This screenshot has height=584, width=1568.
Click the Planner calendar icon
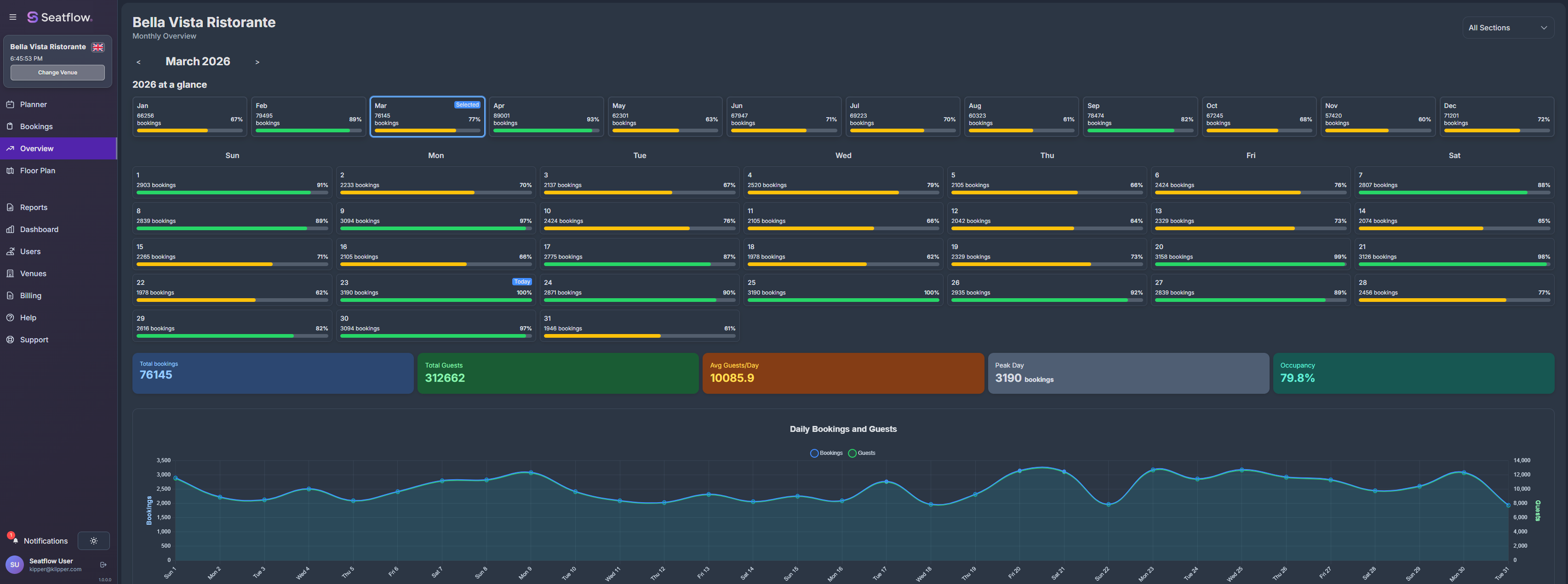pos(11,105)
